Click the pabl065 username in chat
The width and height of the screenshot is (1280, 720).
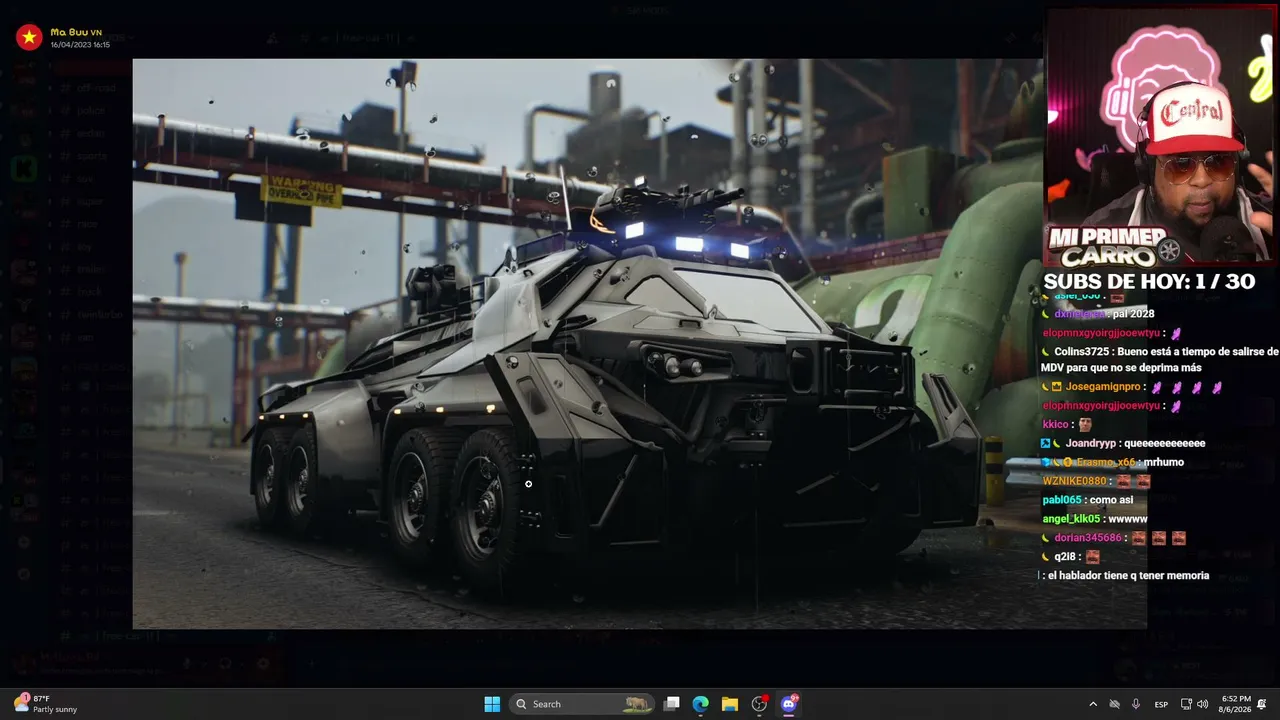tap(1062, 500)
